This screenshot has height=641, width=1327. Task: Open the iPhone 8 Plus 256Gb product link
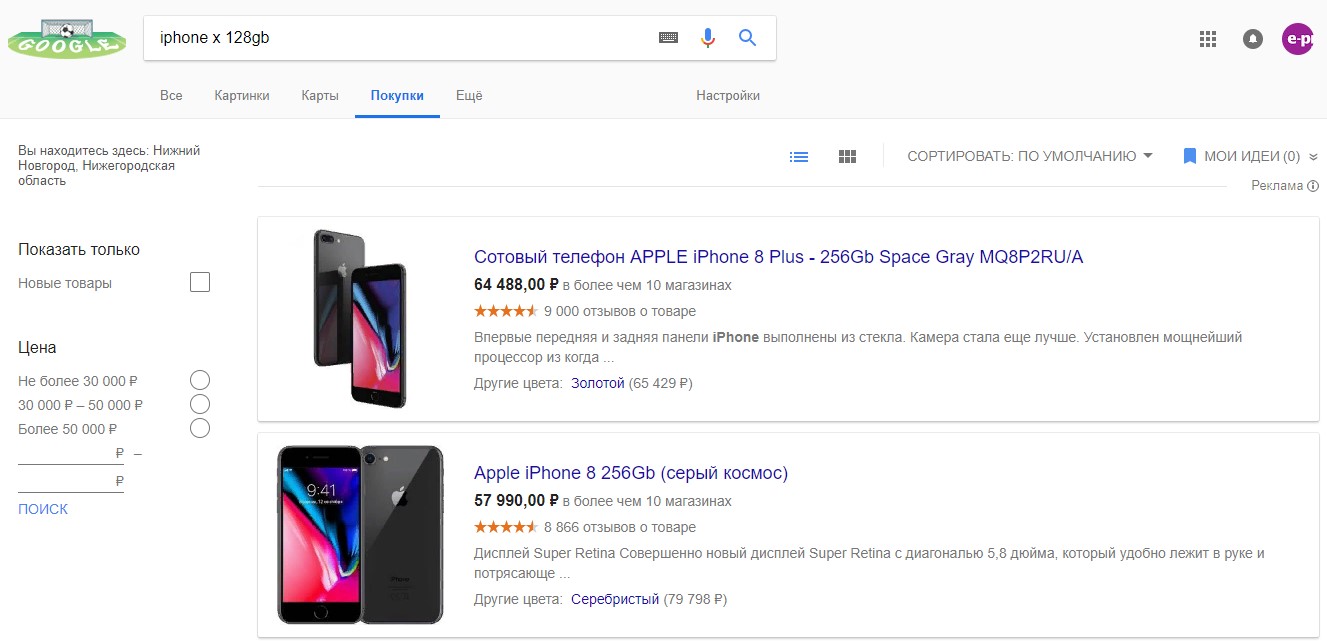[x=778, y=257]
